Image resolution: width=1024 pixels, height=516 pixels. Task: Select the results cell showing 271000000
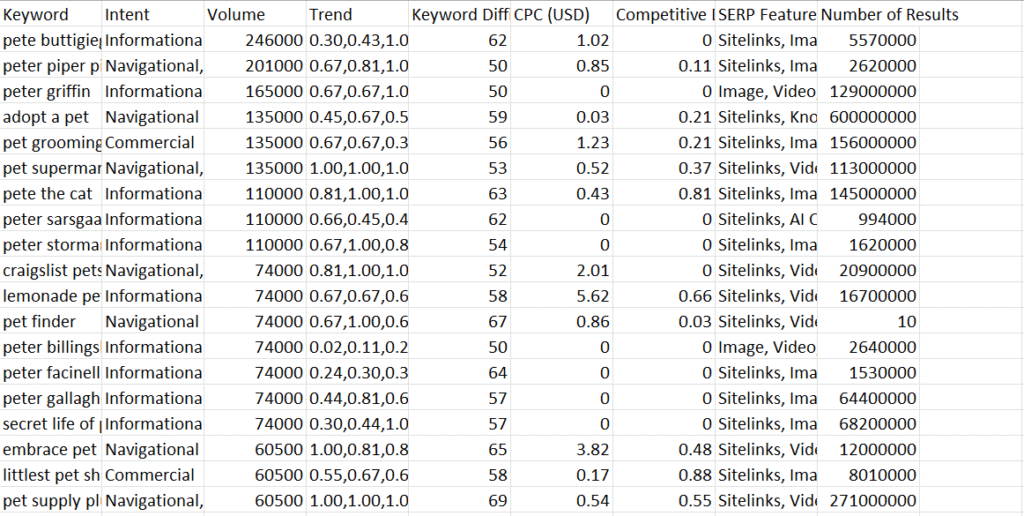pyautogui.click(x=868, y=501)
